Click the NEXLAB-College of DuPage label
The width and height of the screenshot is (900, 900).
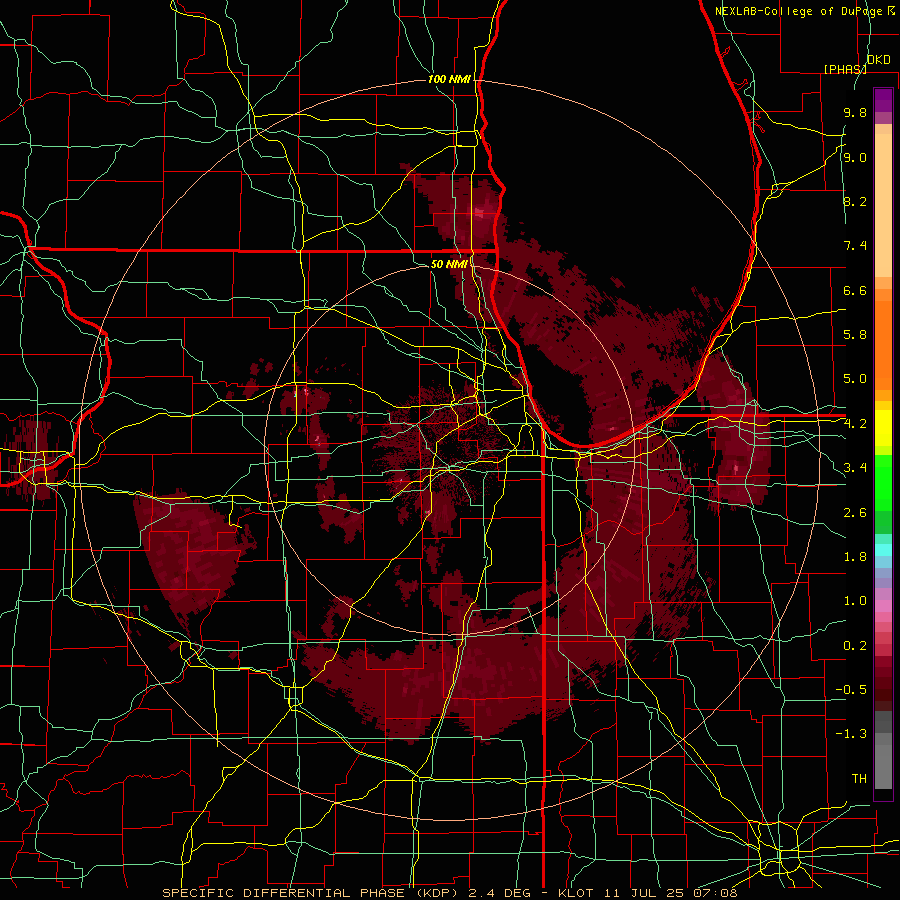click(x=798, y=11)
